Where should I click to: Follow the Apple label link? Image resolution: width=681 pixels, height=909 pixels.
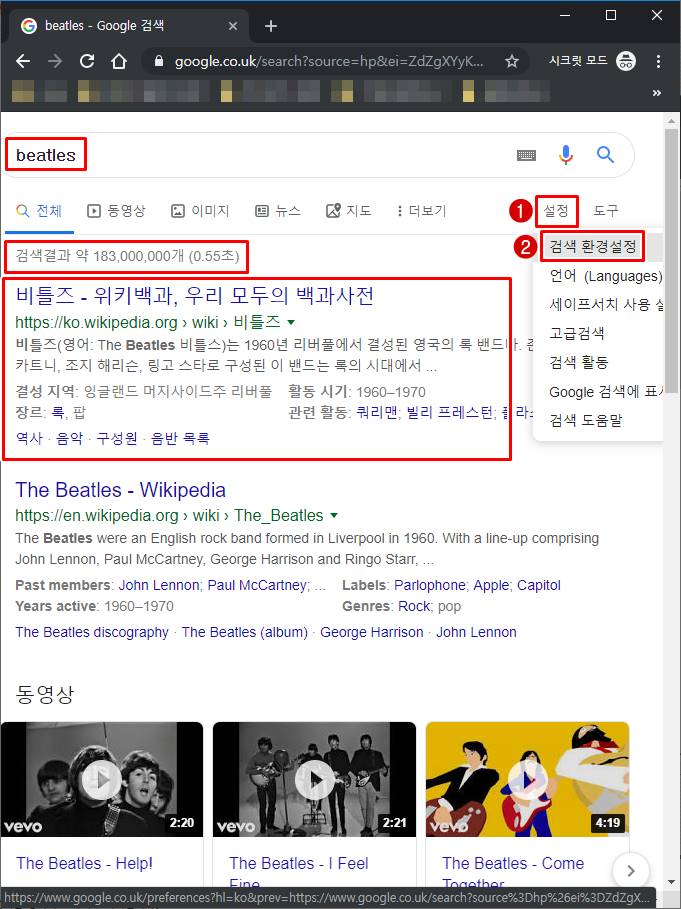click(x=491, y=586)
